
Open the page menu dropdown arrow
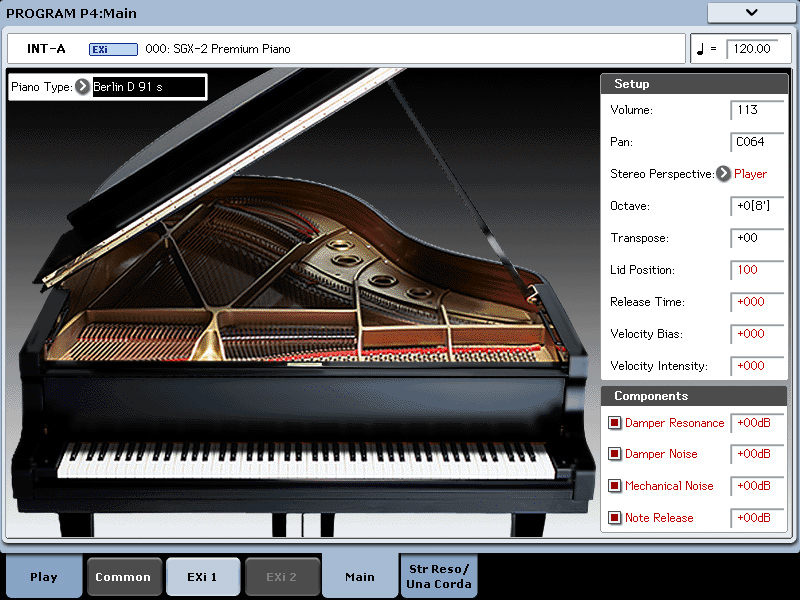pos(751,13)
